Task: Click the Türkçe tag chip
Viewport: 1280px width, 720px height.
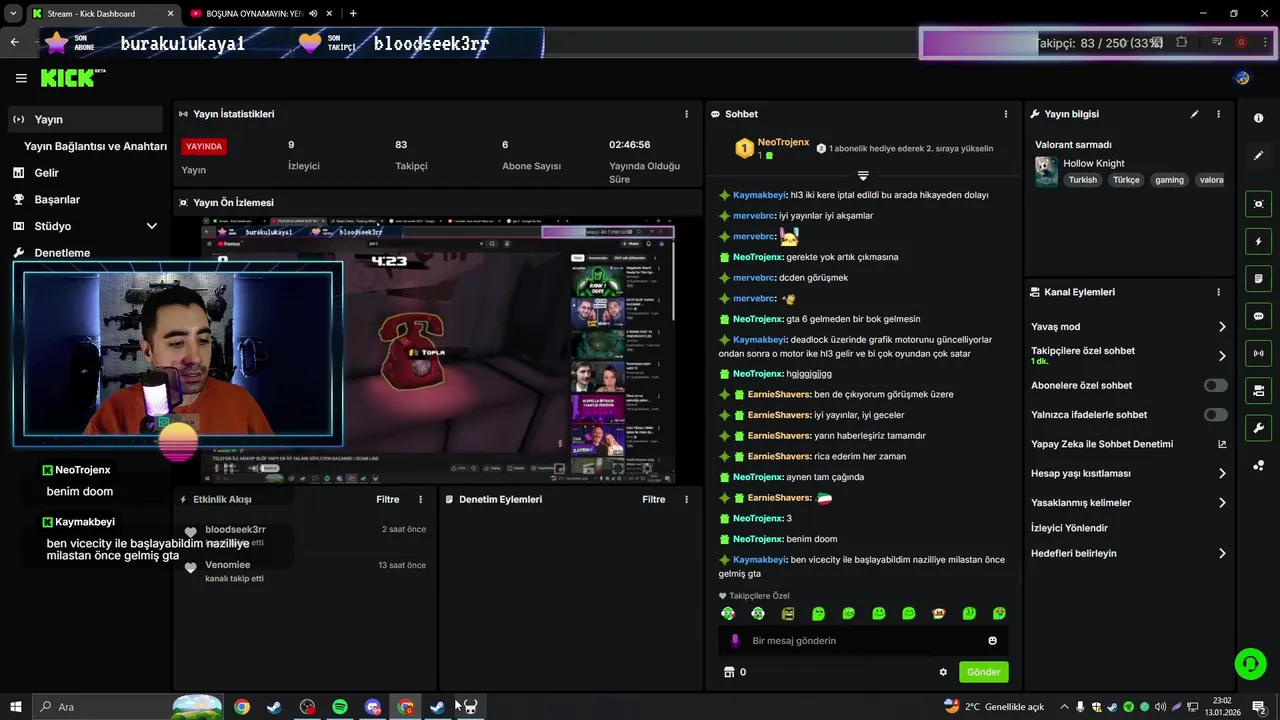Action: [x=1126, y=180]
